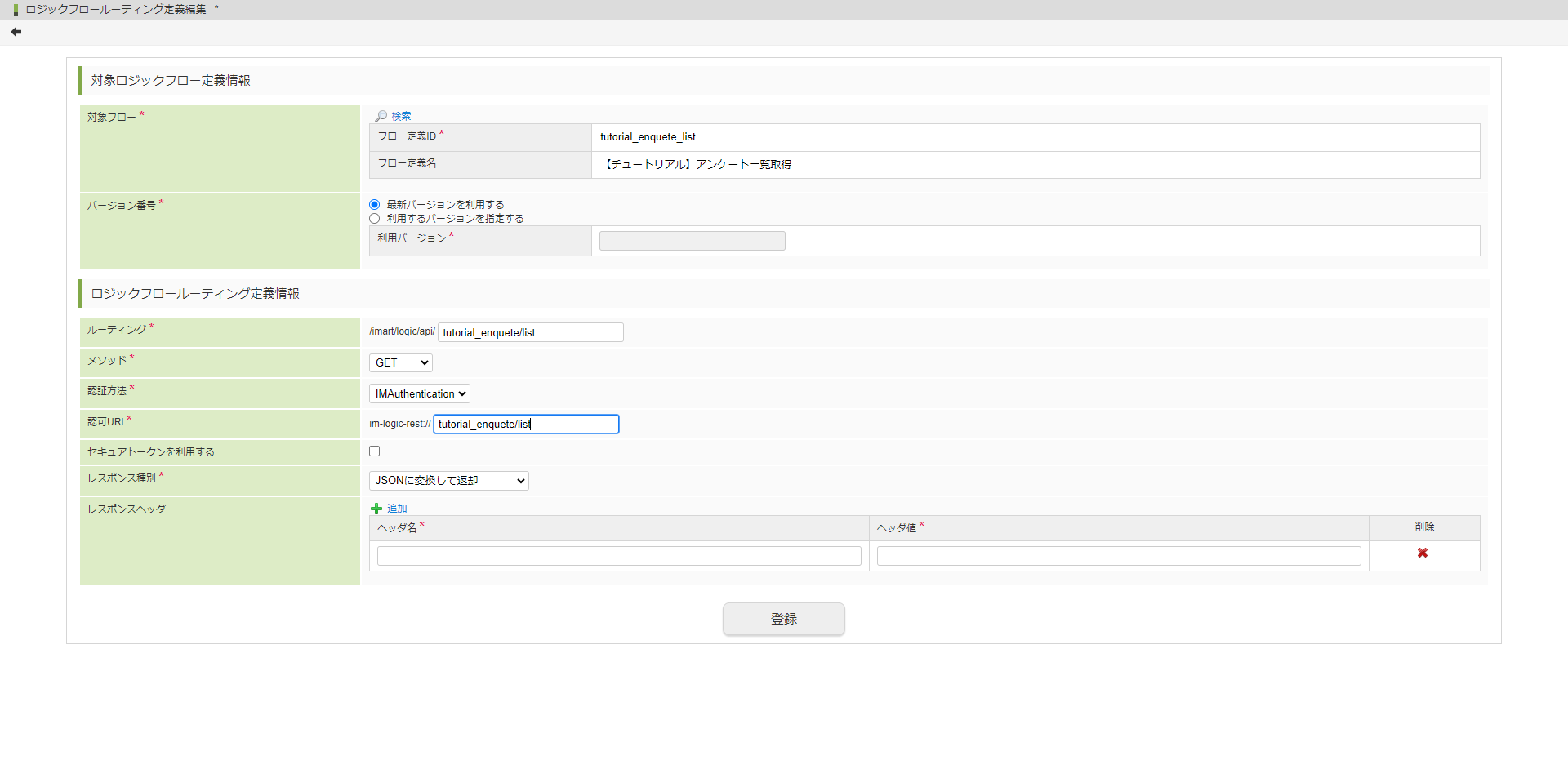Open the IMAuthentication dropdown

[420, 394]
